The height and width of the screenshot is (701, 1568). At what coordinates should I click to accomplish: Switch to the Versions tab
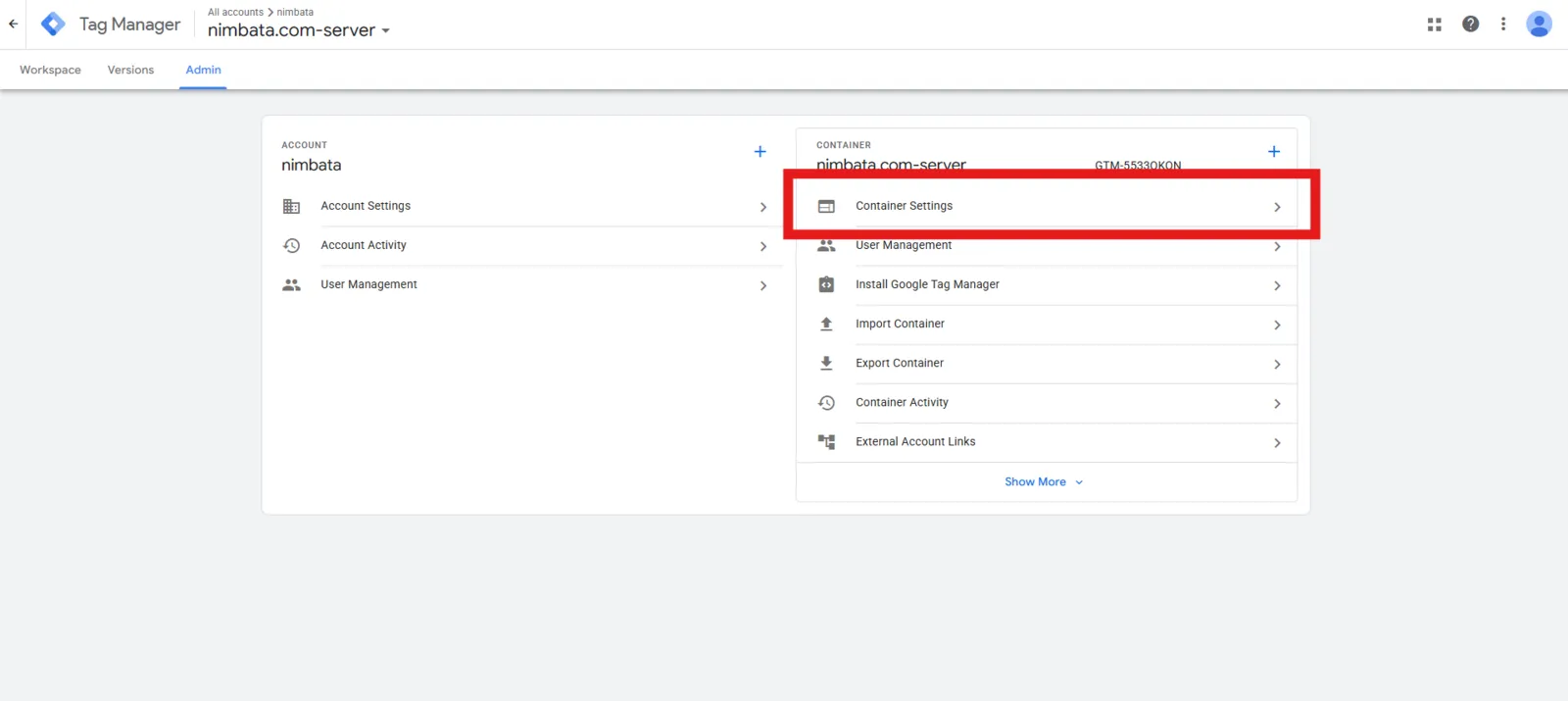tap(130, 70)
